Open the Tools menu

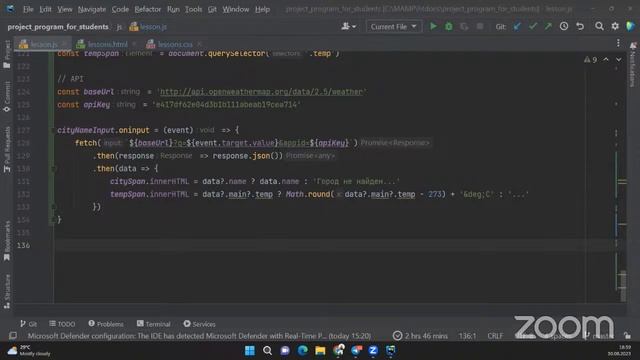pos(193,9)
